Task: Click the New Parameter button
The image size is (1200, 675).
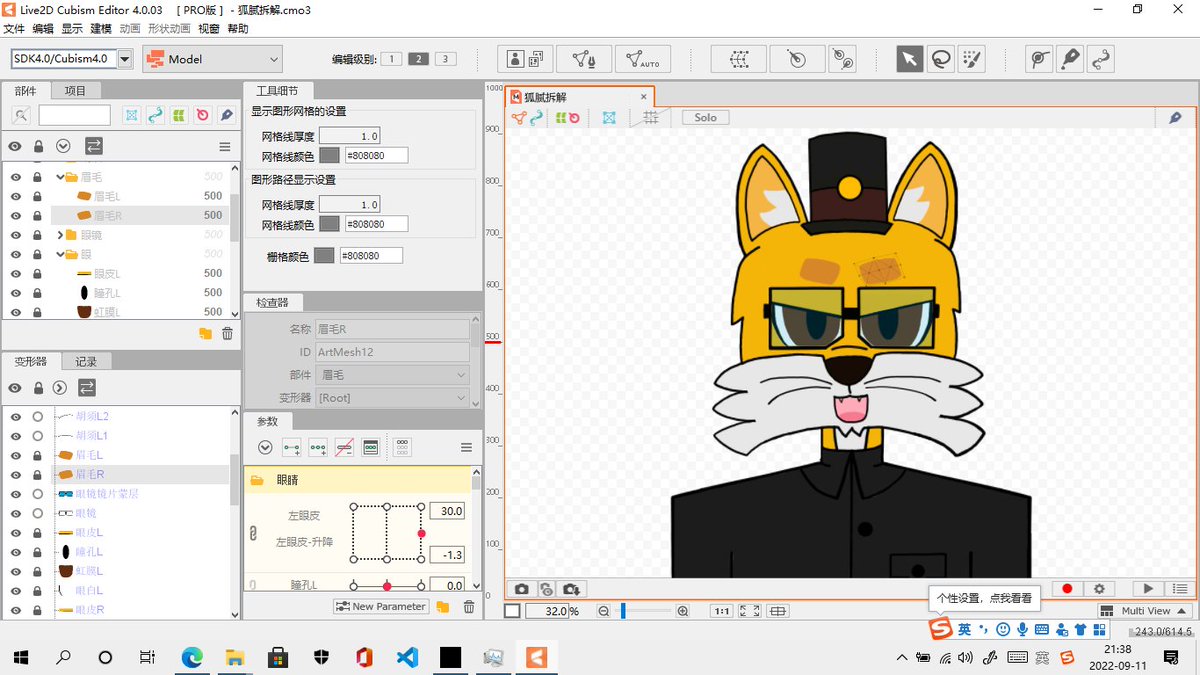Action: pos(381,606)
